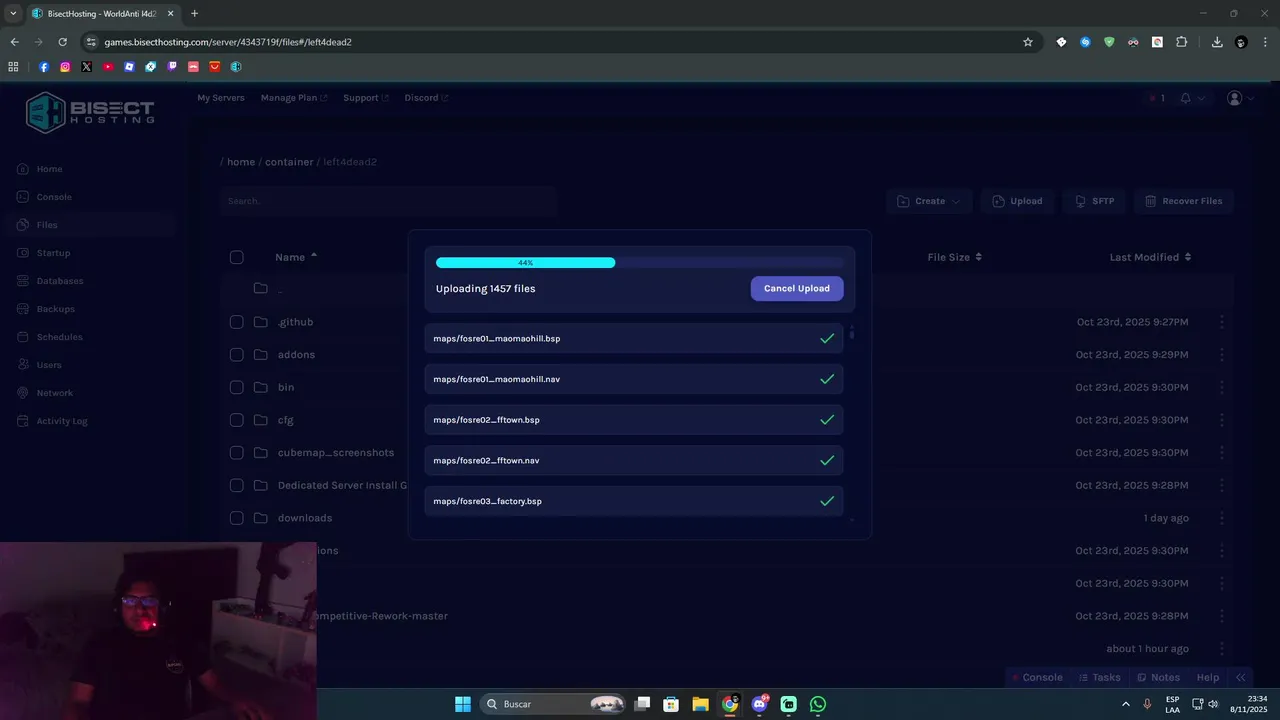Click the 'container' breadcrumb link
The width and height of the screenshot is (1280, 720).
click(x=289, y=162)
